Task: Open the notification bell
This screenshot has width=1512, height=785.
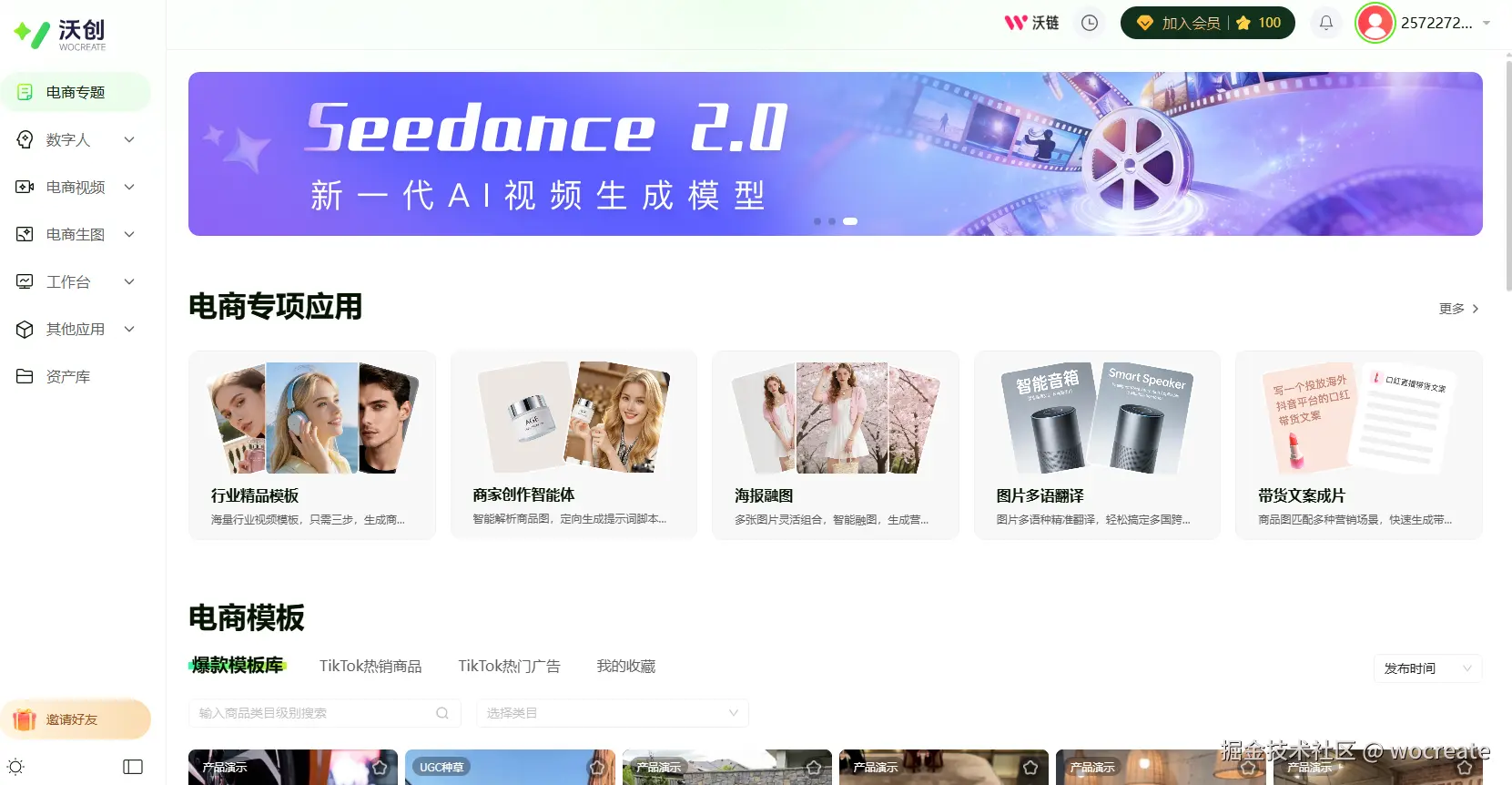Action: (1326, 23)
